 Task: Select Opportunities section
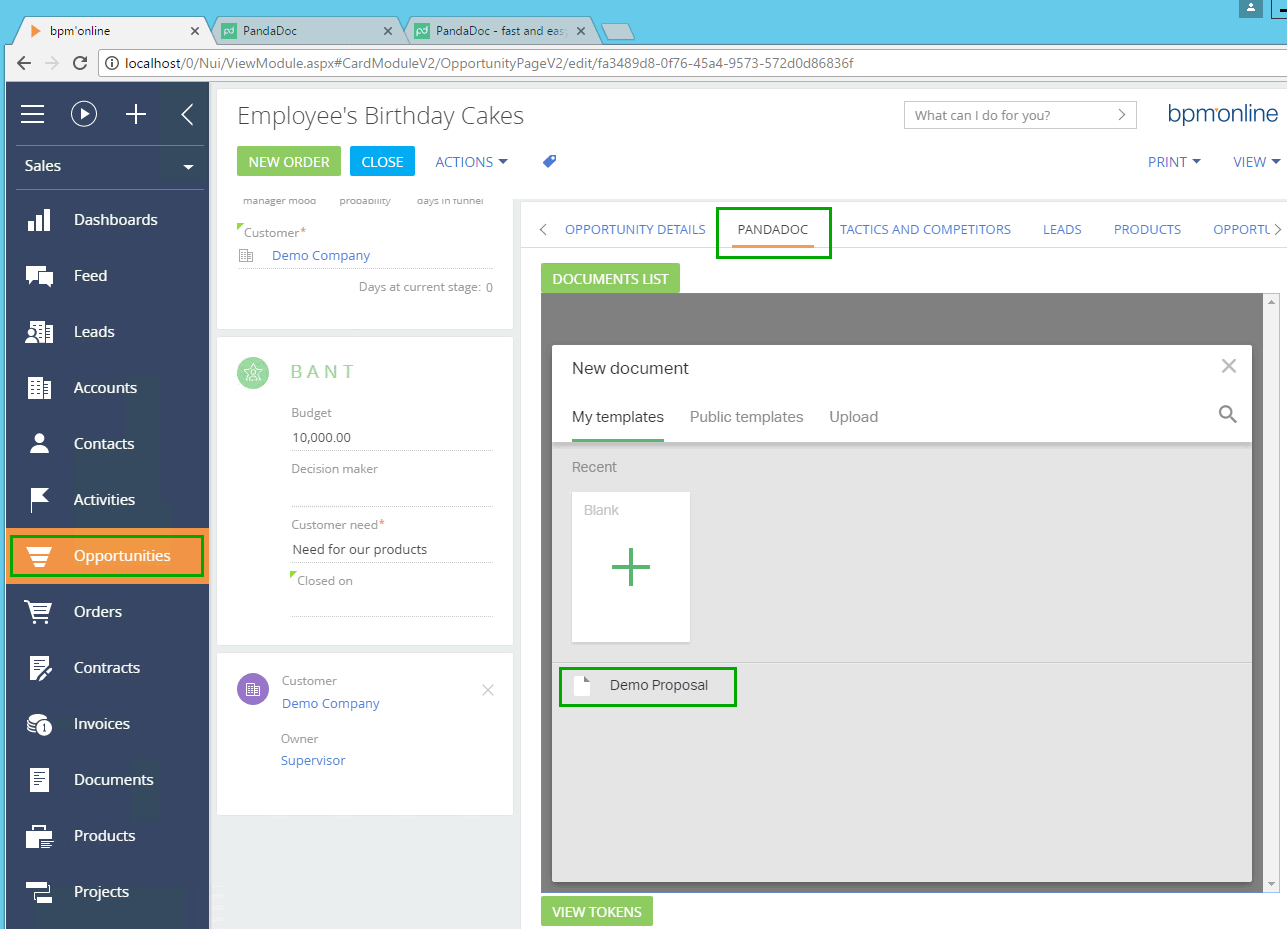tap(107, 556)
